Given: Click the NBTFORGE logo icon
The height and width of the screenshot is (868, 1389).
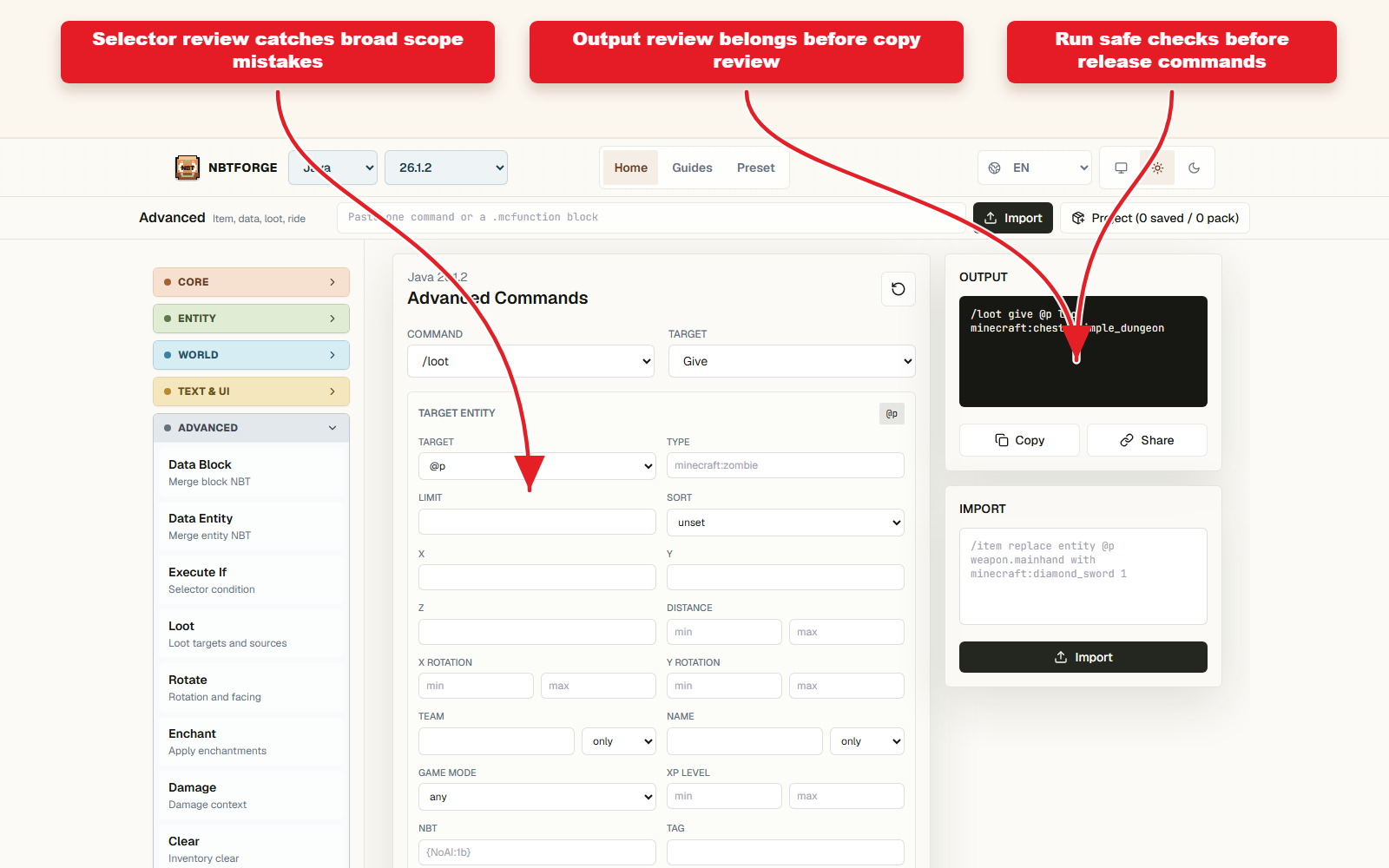Looking at the screenshot, I should (x=187, y=168).
